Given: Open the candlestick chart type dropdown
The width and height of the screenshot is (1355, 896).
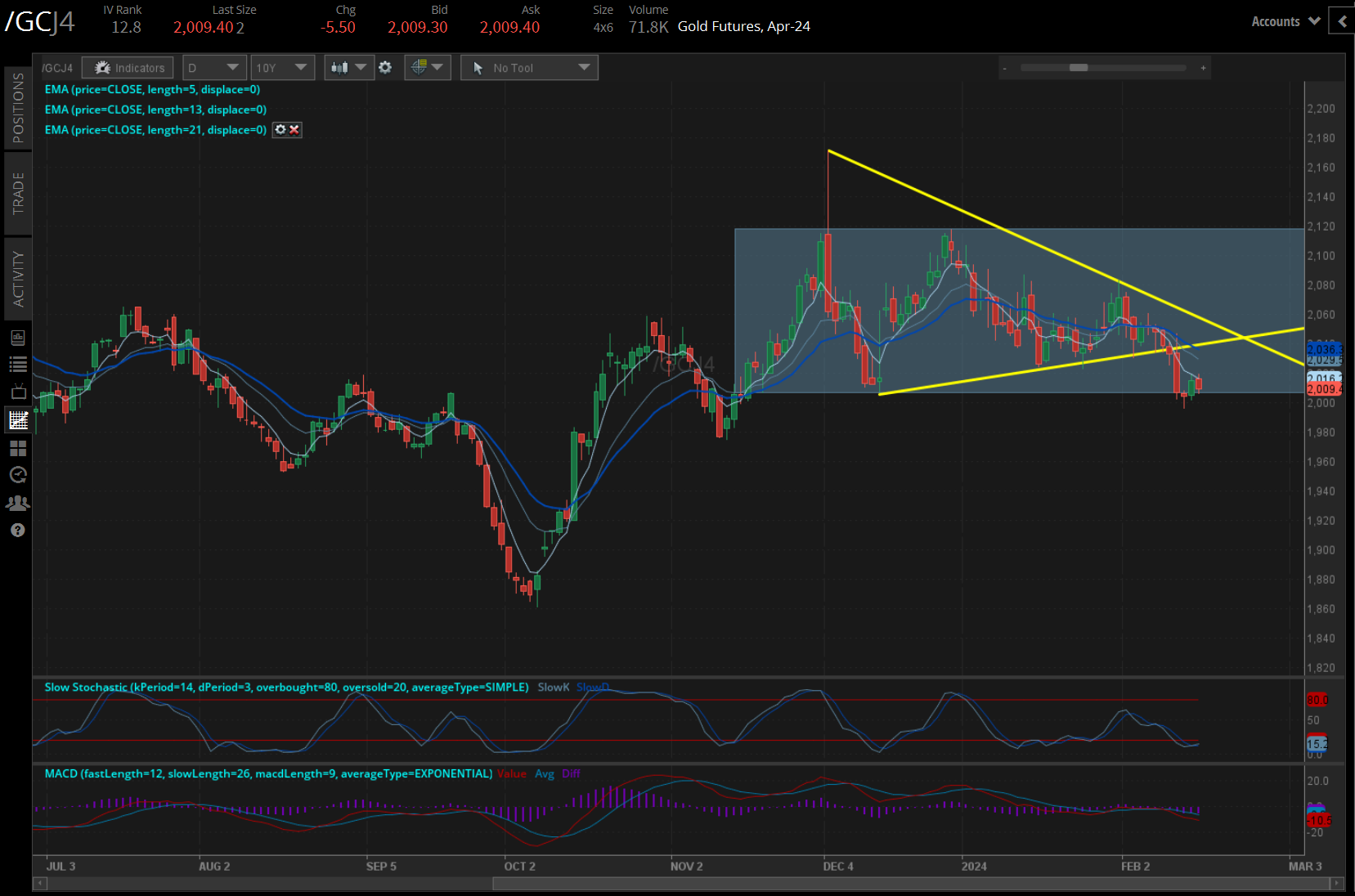Looking at the screenshot, I should [x=349, y=68].
